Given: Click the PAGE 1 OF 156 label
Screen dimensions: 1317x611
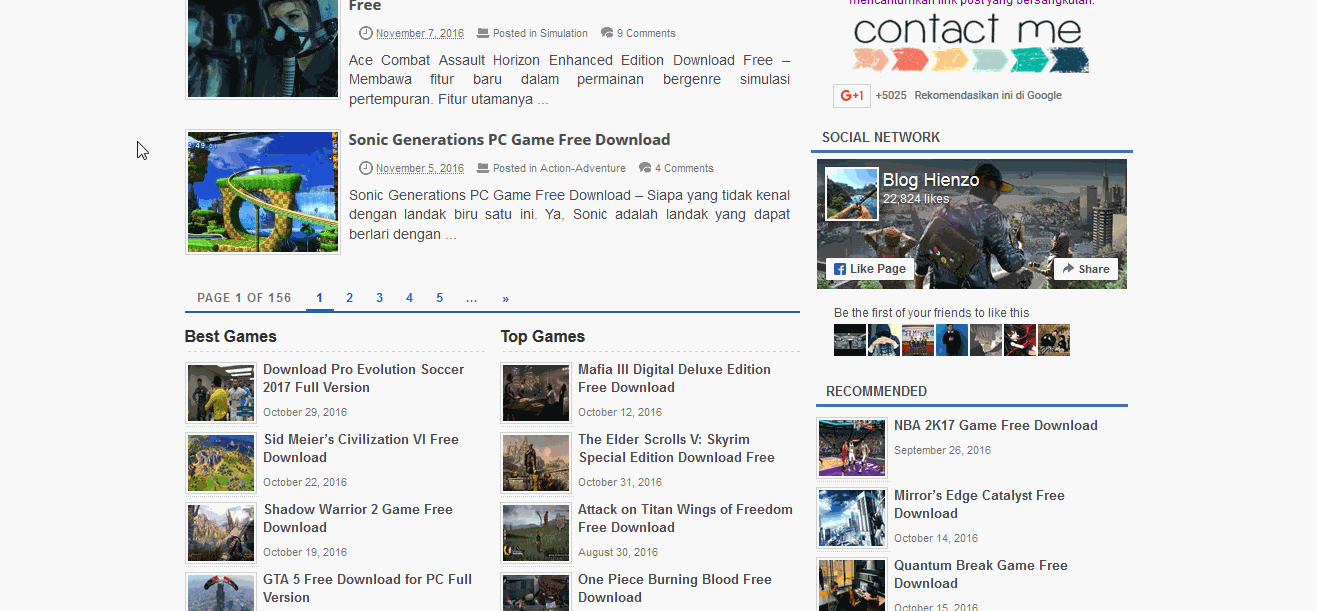Looking at the screenshot, I should point(244,298).
